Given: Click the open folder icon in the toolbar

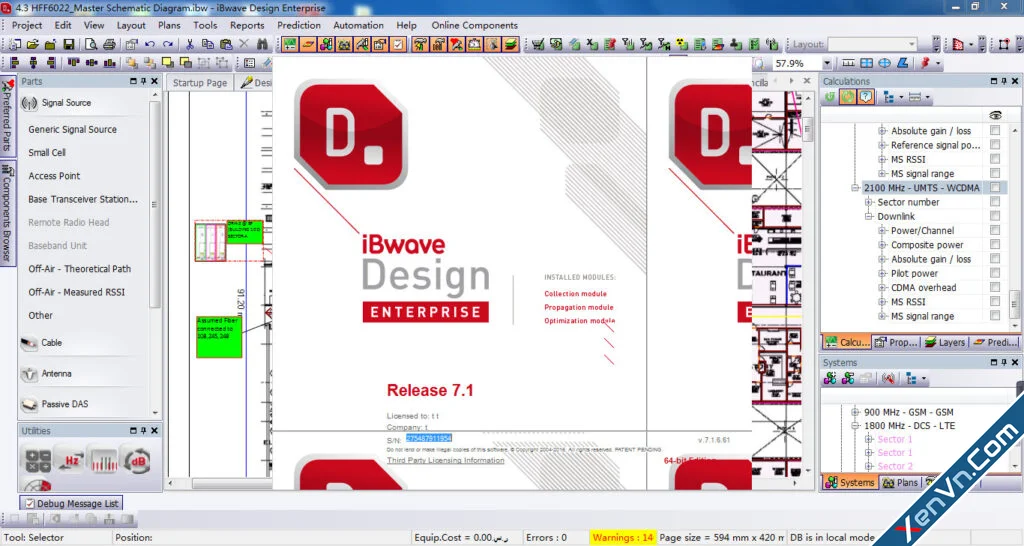Looking at the screenshot, I should point(32,44).
